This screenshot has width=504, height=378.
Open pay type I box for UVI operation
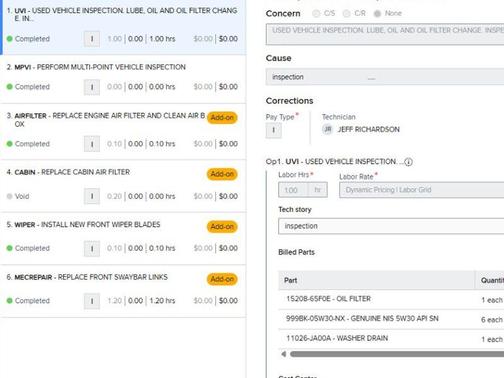(x=92, y=39)
